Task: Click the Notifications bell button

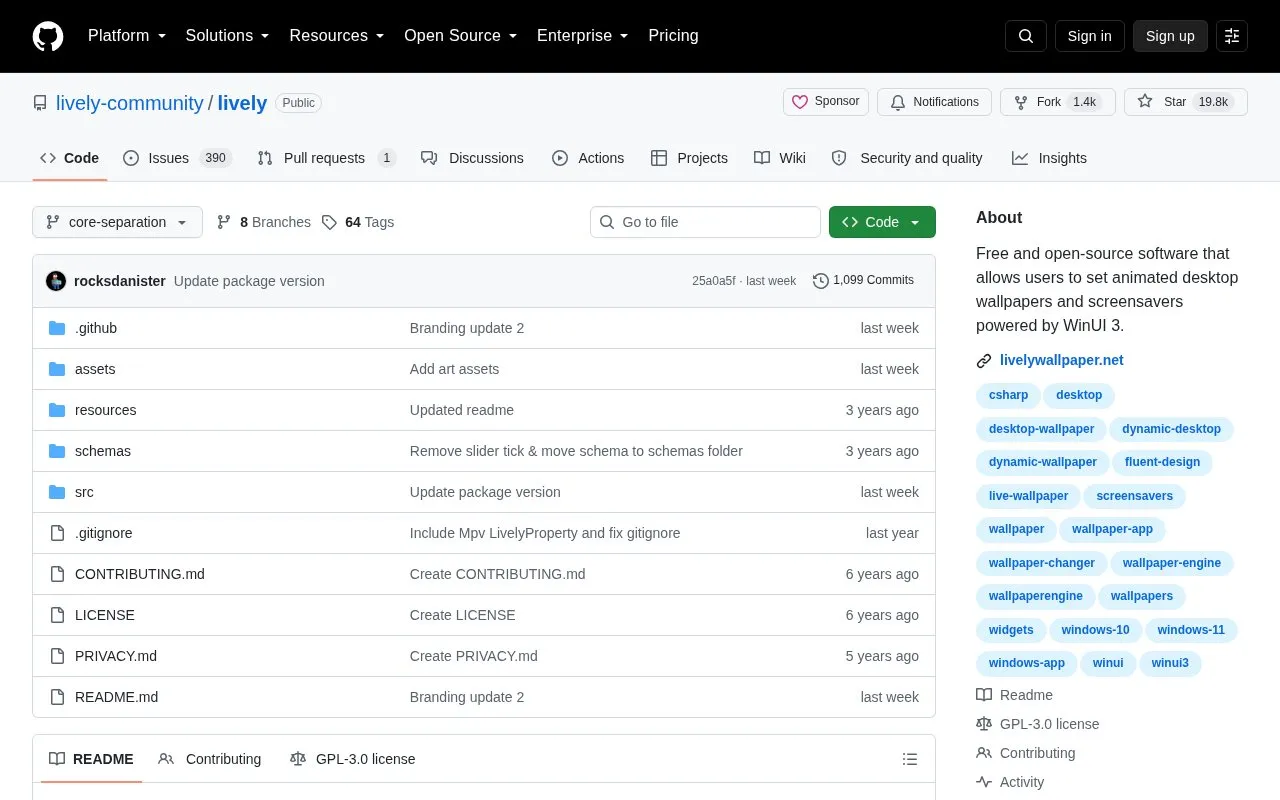Action: coord(934,102)
